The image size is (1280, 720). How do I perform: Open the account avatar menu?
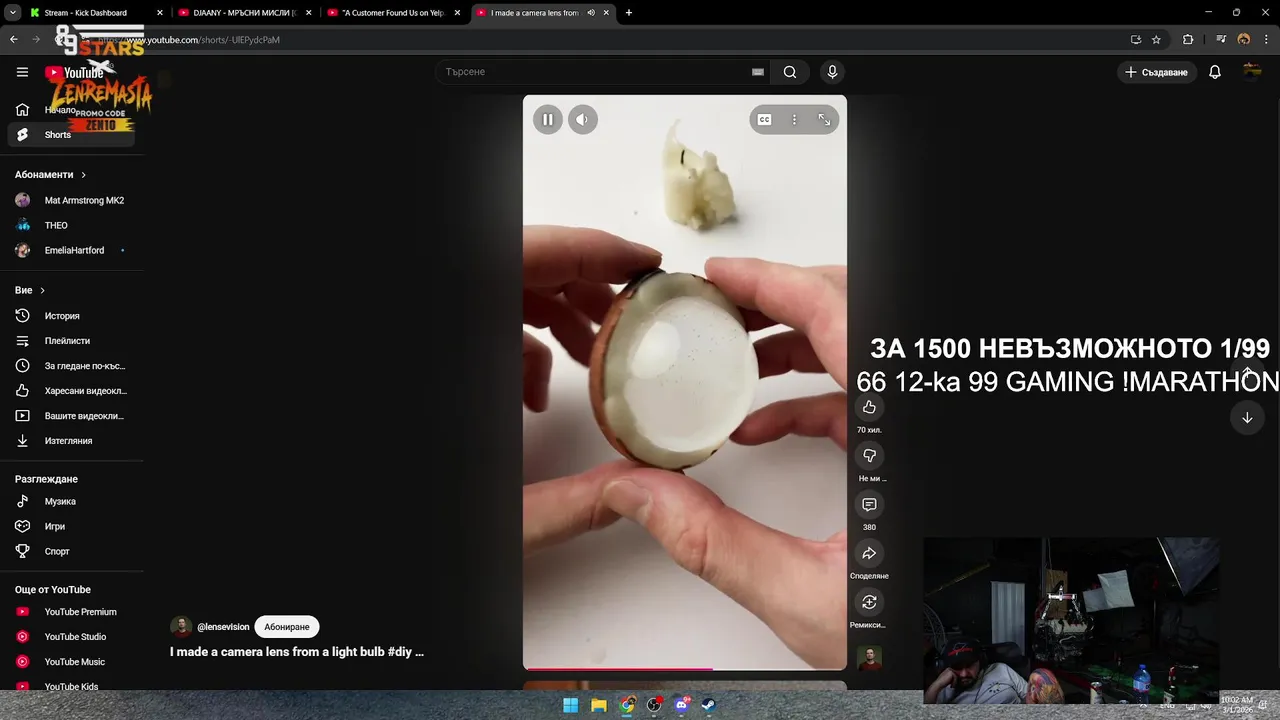click(x=1252, y=72)
